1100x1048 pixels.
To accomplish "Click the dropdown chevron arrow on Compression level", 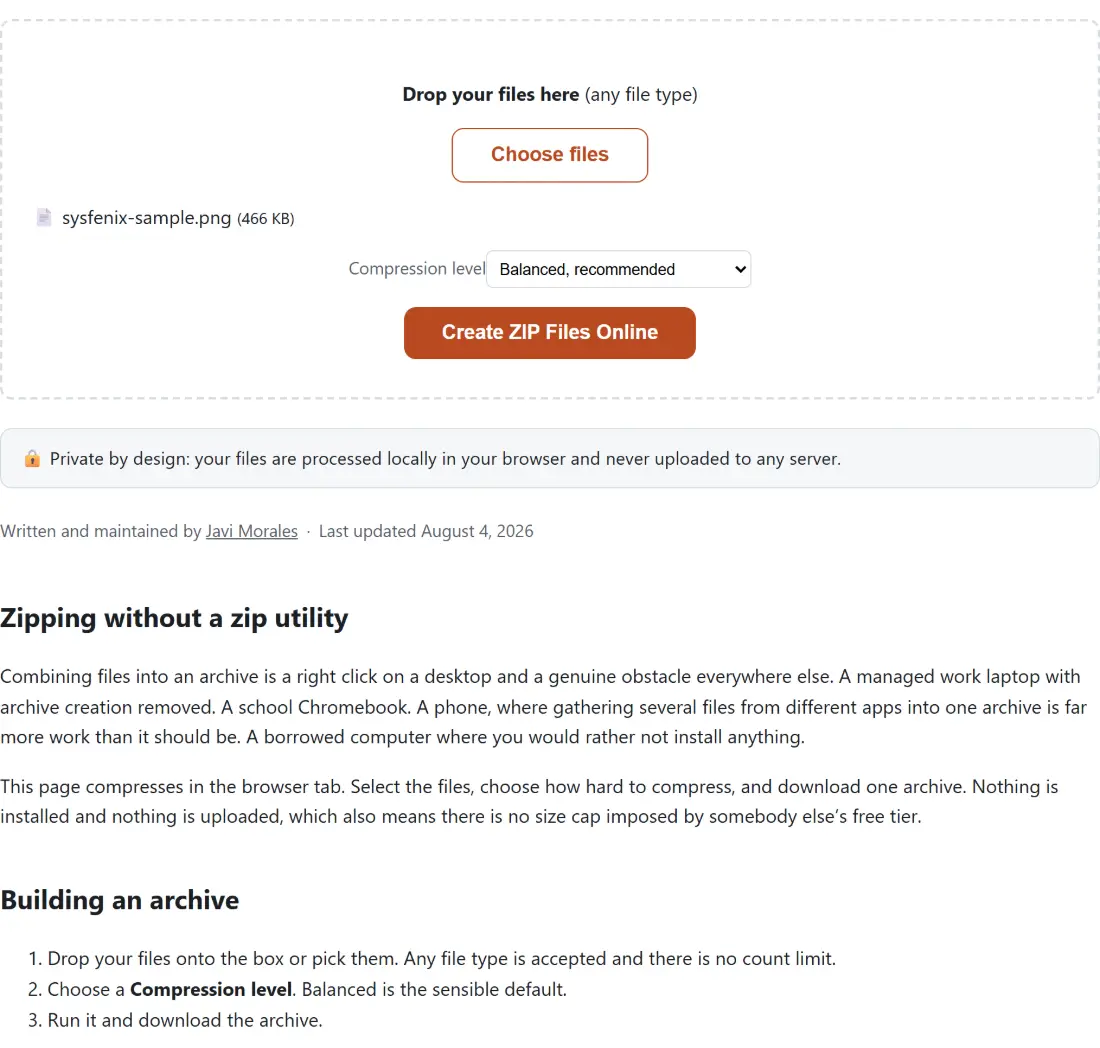I will (x=739, y=269).
